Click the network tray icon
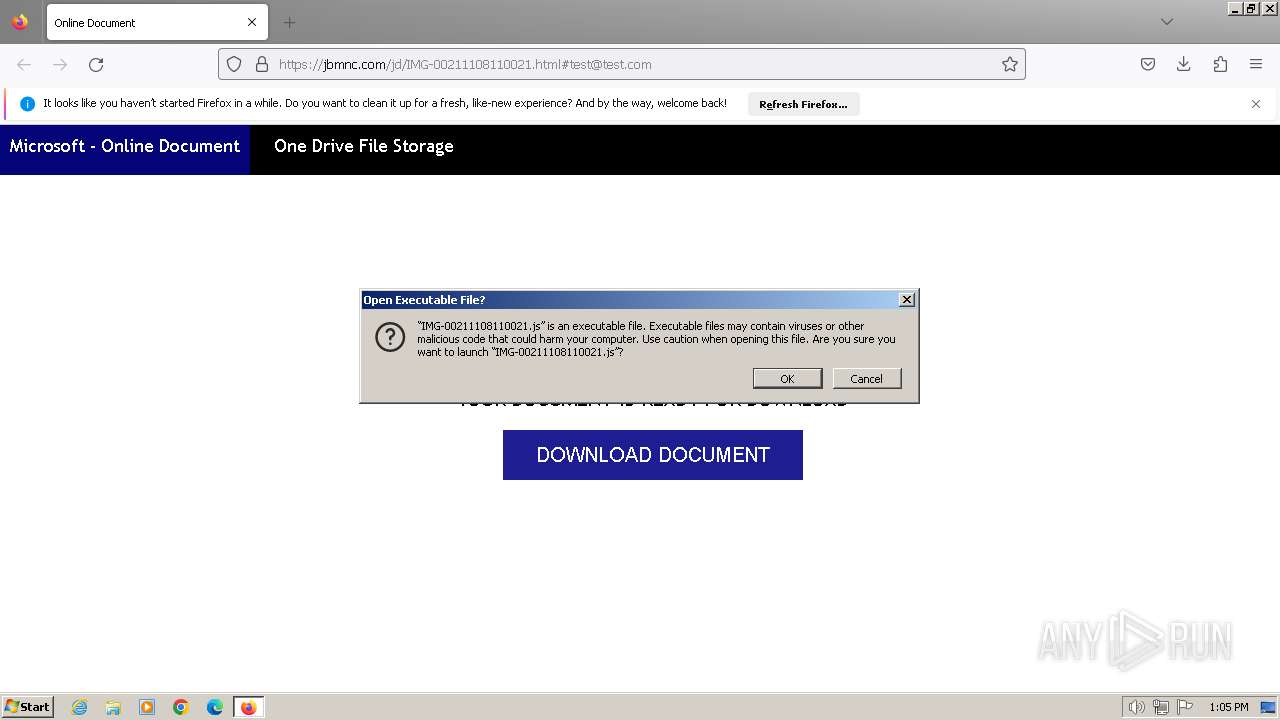1280x720 pixels. pyautogui.click(x=1161, y=707)
